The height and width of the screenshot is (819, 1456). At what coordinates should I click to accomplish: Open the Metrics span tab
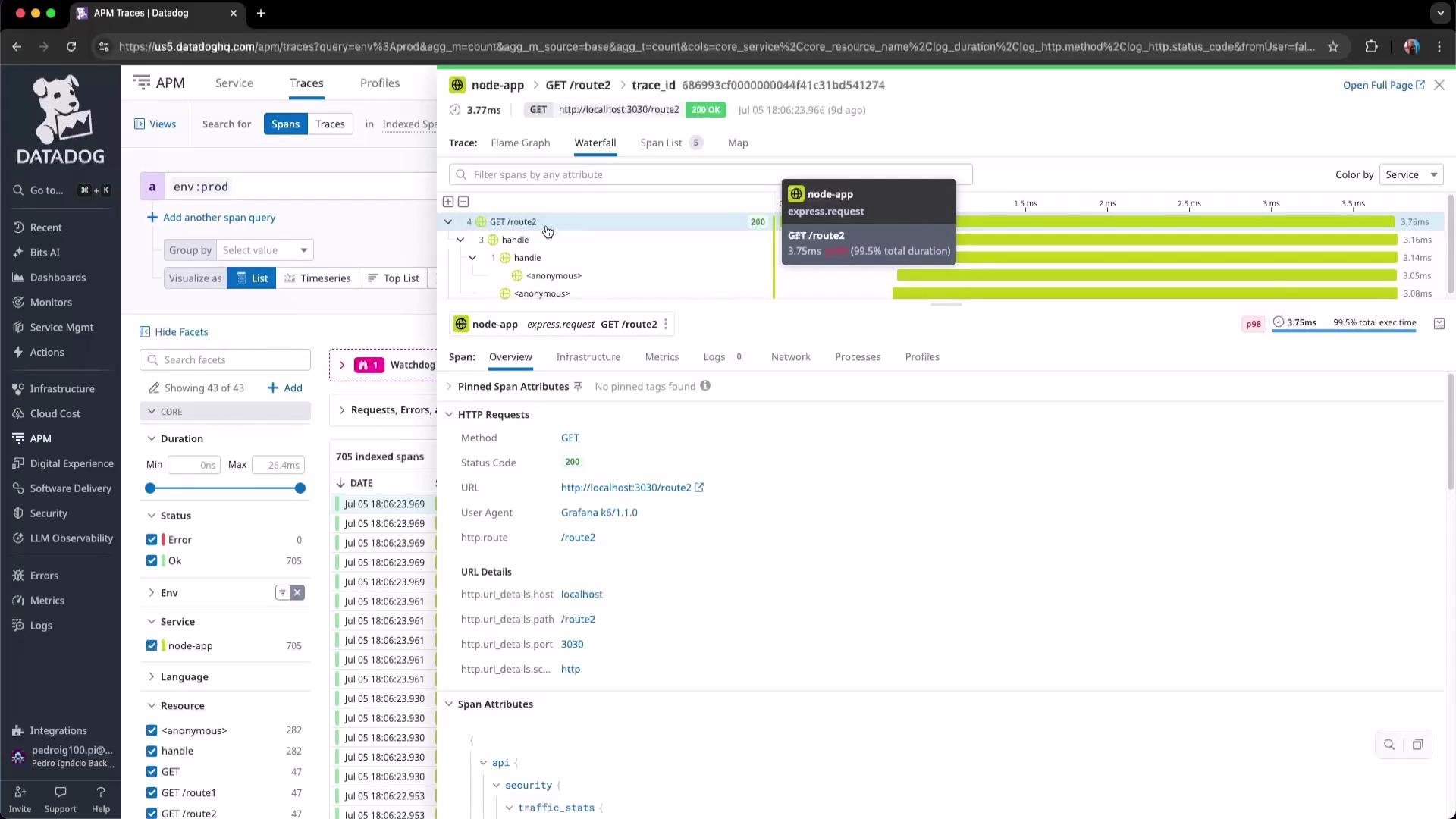click(661, 357)
